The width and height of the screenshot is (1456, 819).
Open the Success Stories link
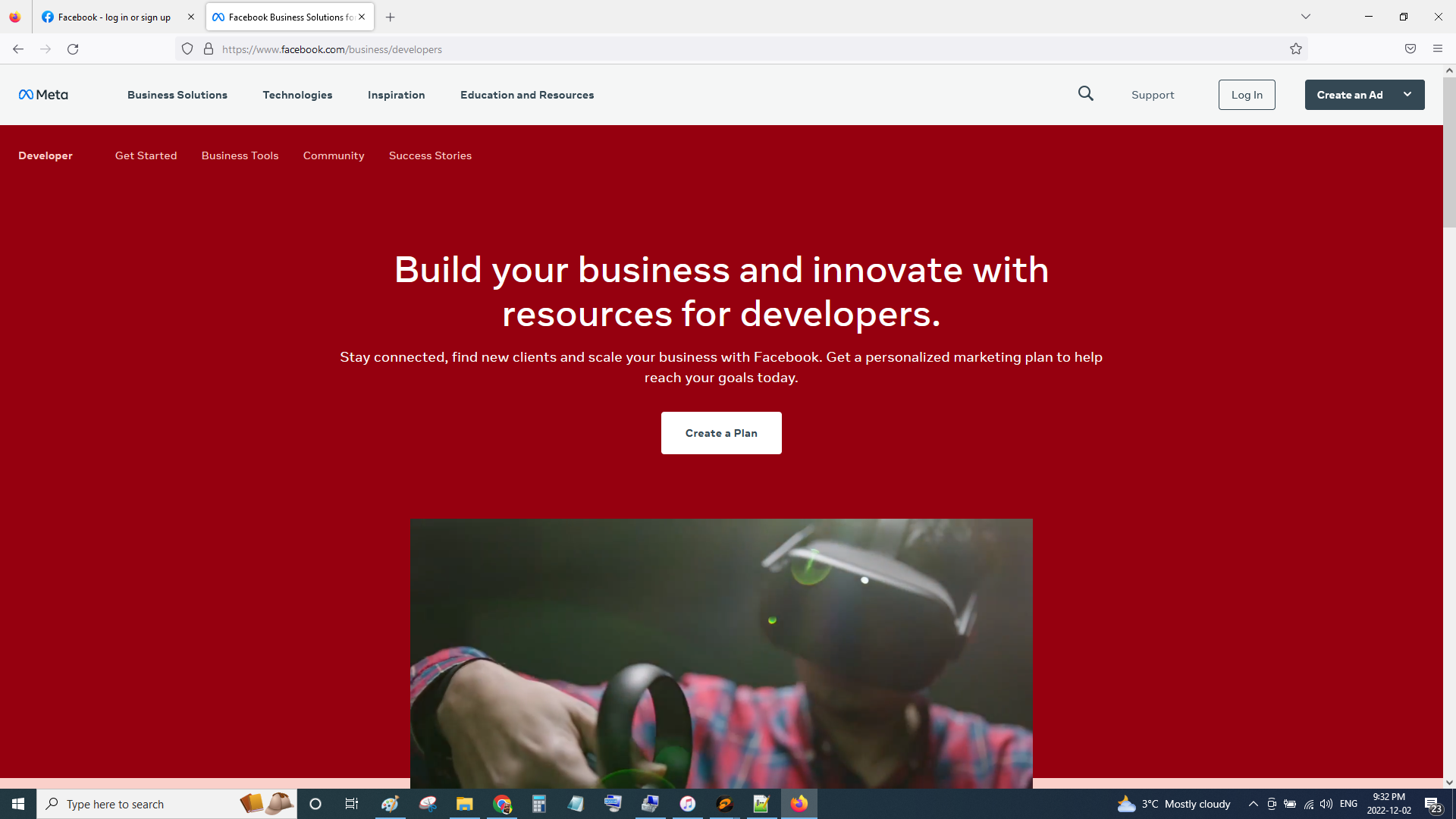coord(430,155)
